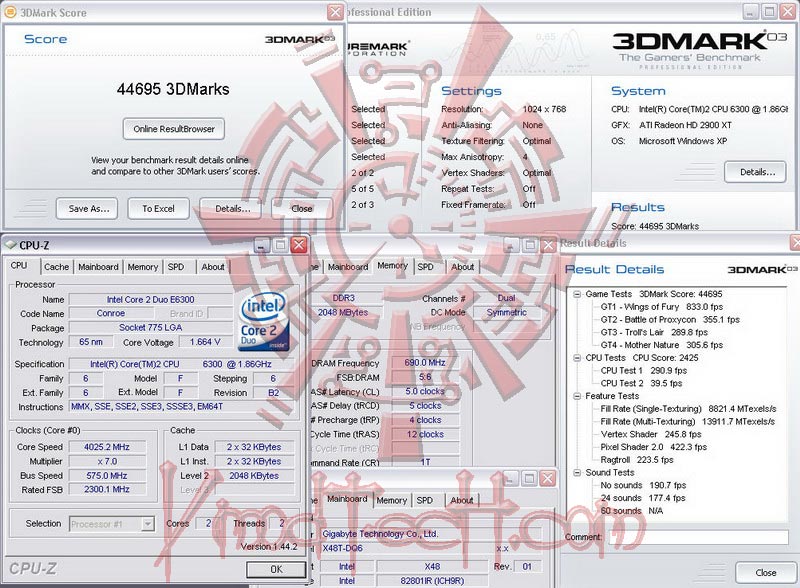Open Mainboard tab in front CPU-Z window
This screenshot has height=588, width=800.
click(98, 267)
